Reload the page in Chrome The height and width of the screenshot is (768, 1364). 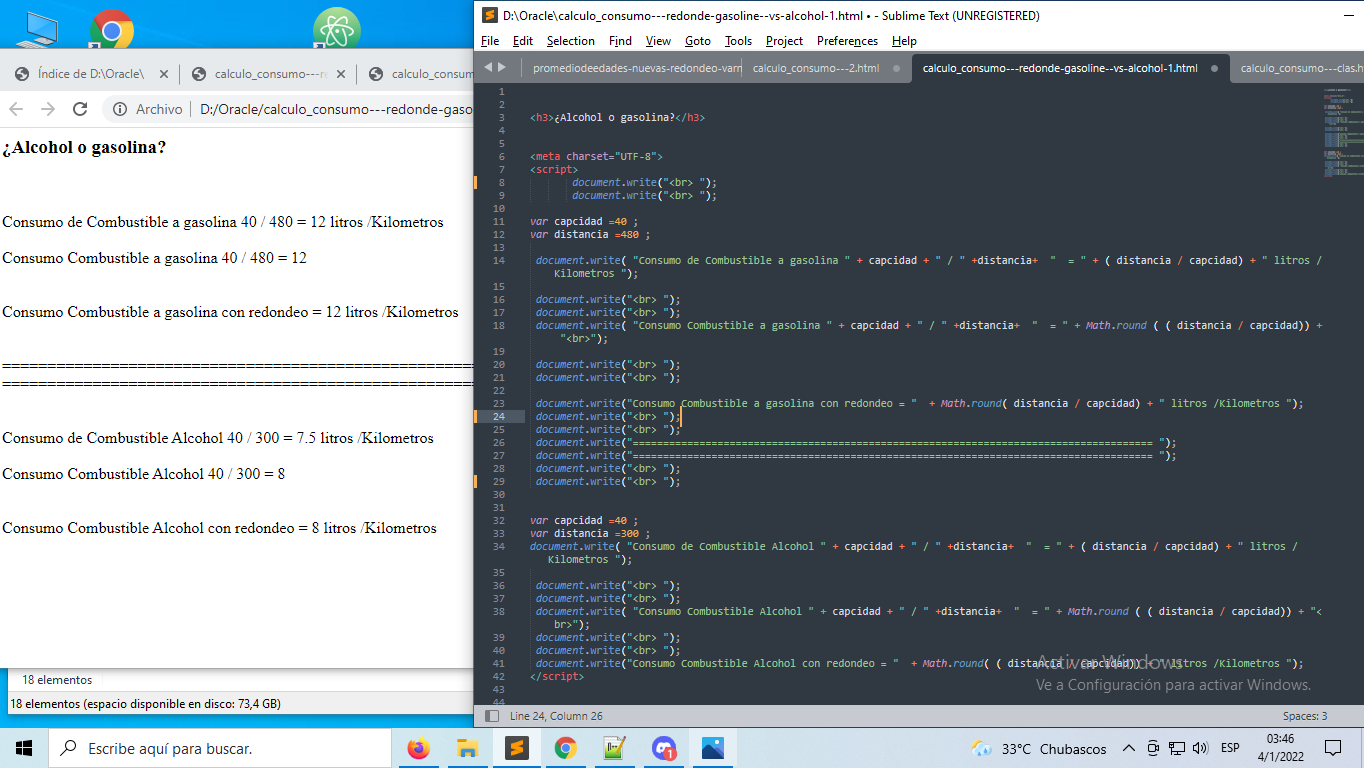click(80, 109)
